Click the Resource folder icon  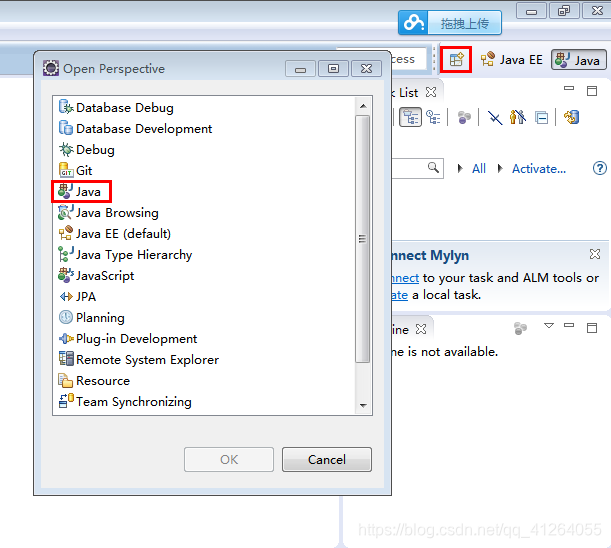(x=65, y=380)
